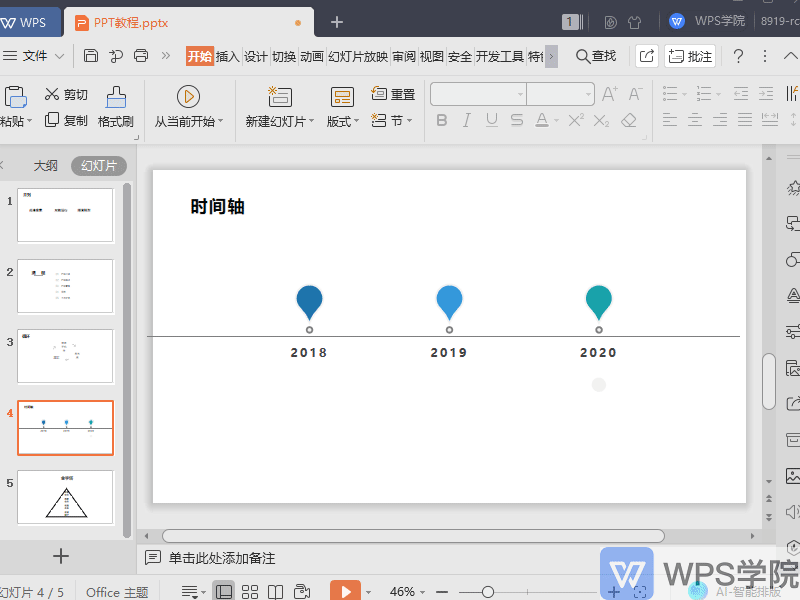The image size is (800, 600).
Task: Toggle italic formatting
Action: pyautogui.click(x=466, y=120)
